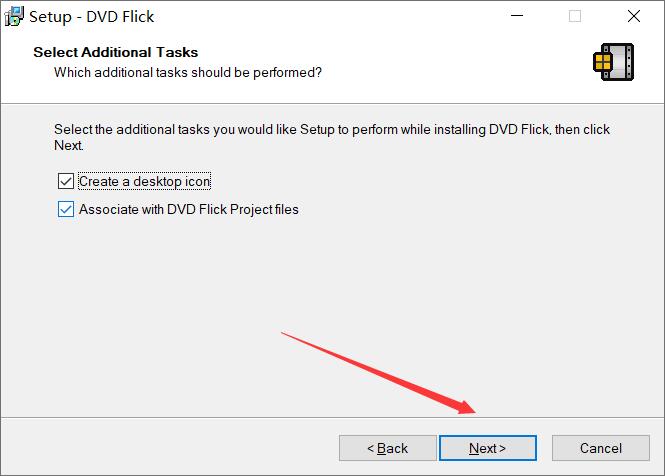Click the "Create a desktop icon" label text
Viewport: 665px width, 476px height.
pos(145,181)
